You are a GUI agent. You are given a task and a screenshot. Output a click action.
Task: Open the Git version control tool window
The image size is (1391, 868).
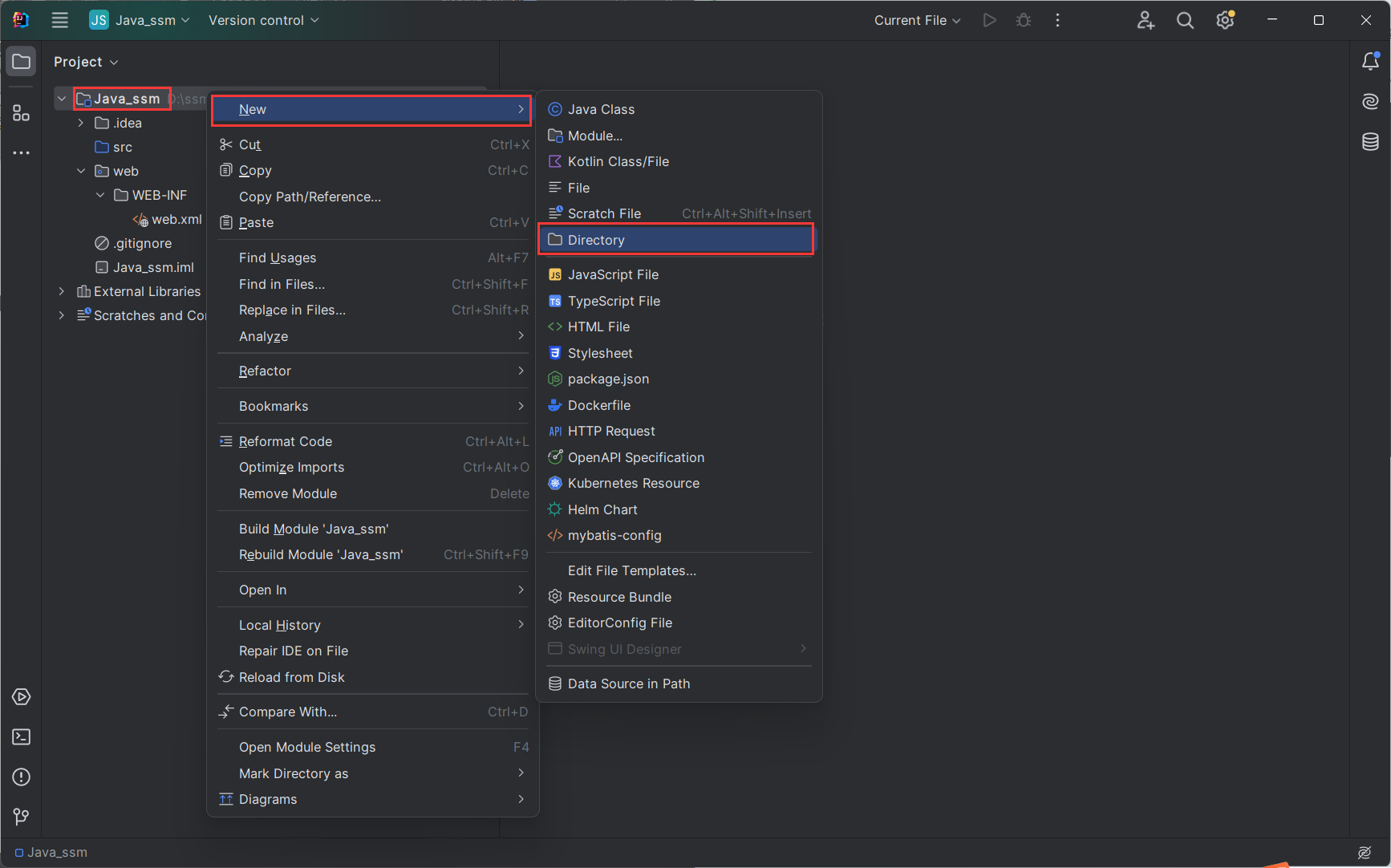click(x=22, y=817)
